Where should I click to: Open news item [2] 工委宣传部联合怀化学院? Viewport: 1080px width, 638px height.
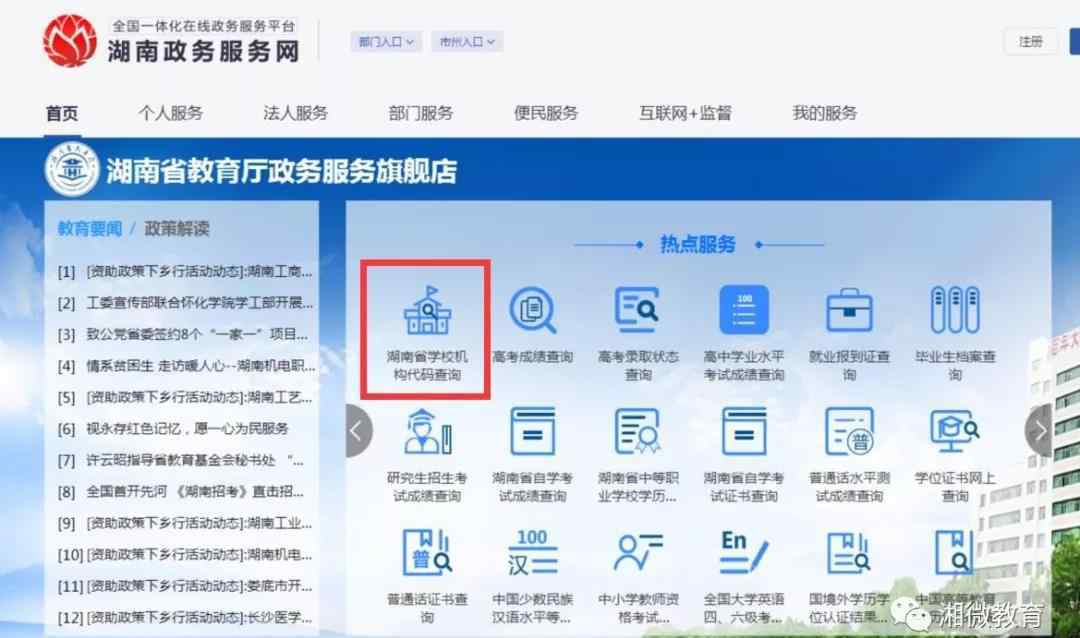[x=185, y=303]
